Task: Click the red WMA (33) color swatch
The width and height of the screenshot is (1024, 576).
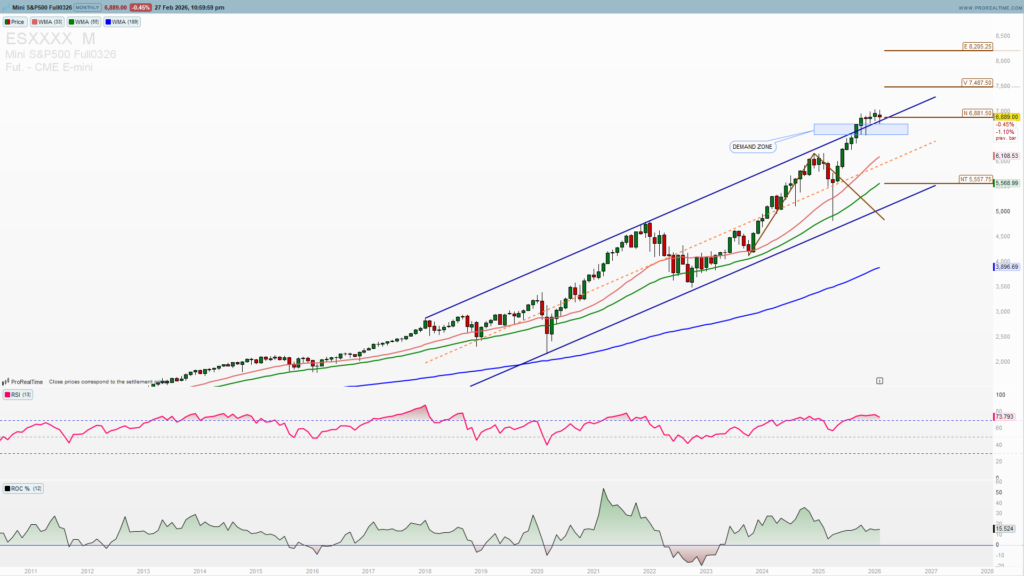Action: pos(36,21)
